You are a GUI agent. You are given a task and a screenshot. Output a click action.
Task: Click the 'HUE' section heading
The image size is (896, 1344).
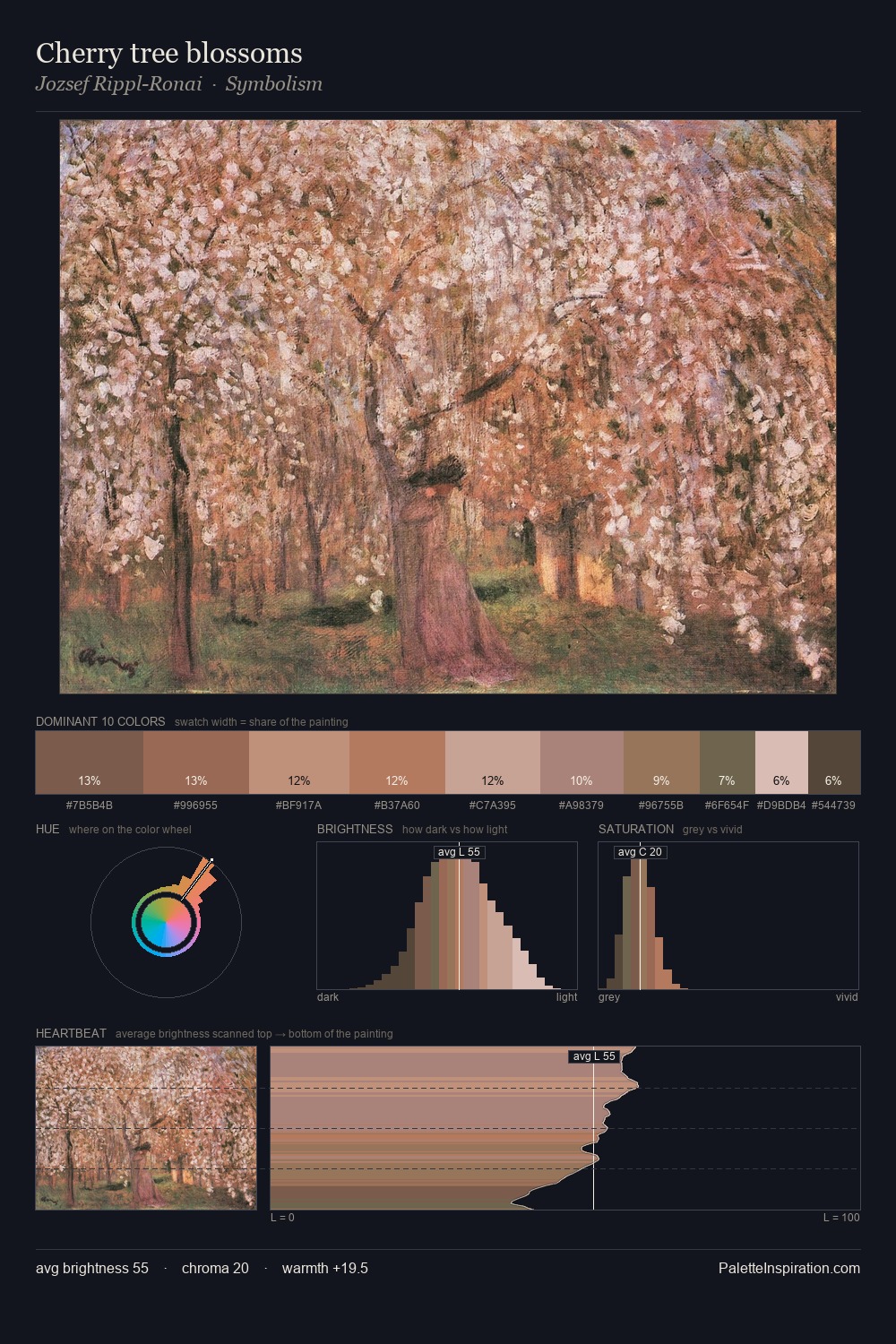coord(47,829)
